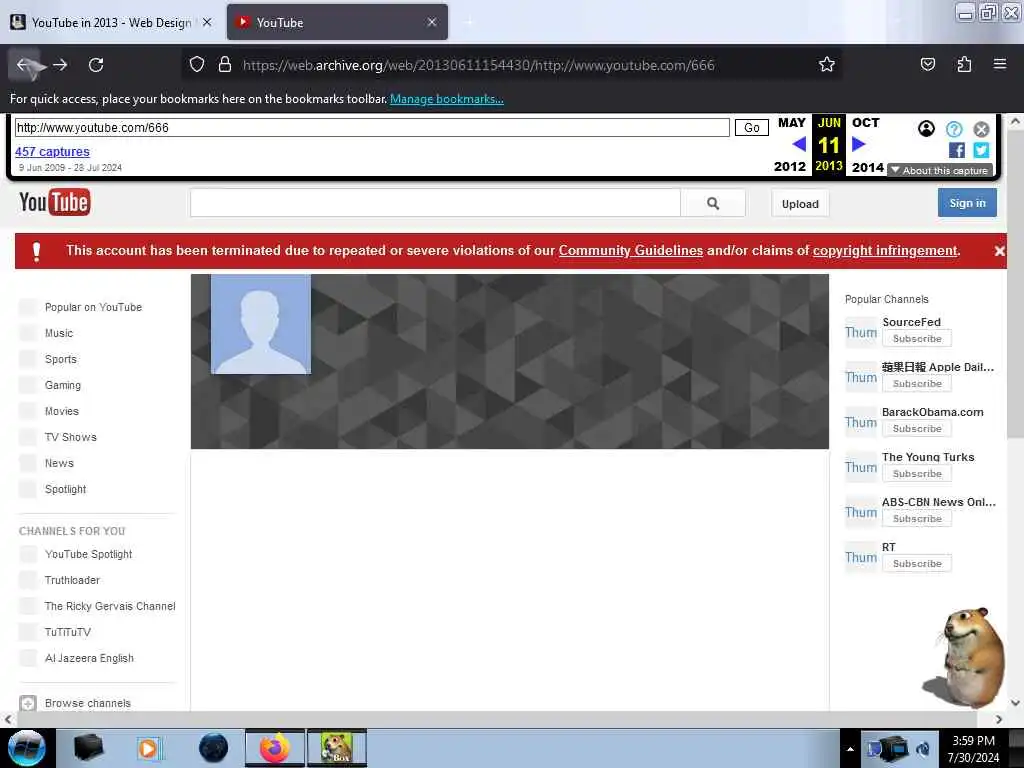1024x768 pixels.
Task: Switch to the YouTube in 2013 tab
Action: tap(111, 22)
